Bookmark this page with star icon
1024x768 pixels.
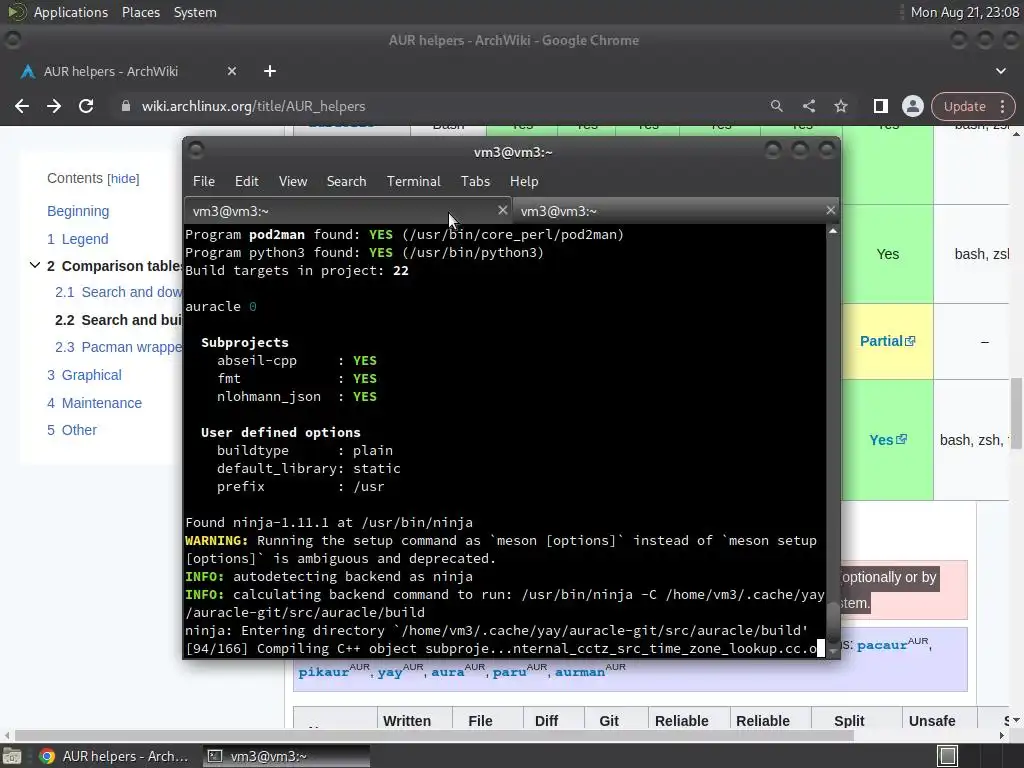[x=840, y=106]
